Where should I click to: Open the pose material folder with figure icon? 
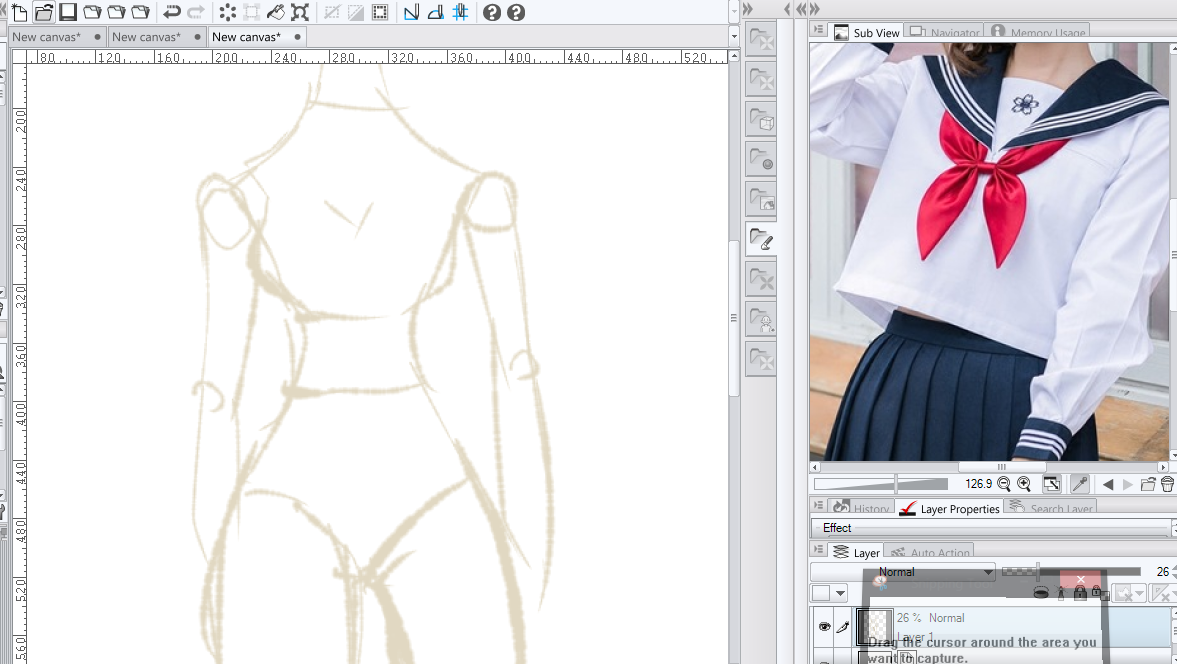[x=761, y=320]
